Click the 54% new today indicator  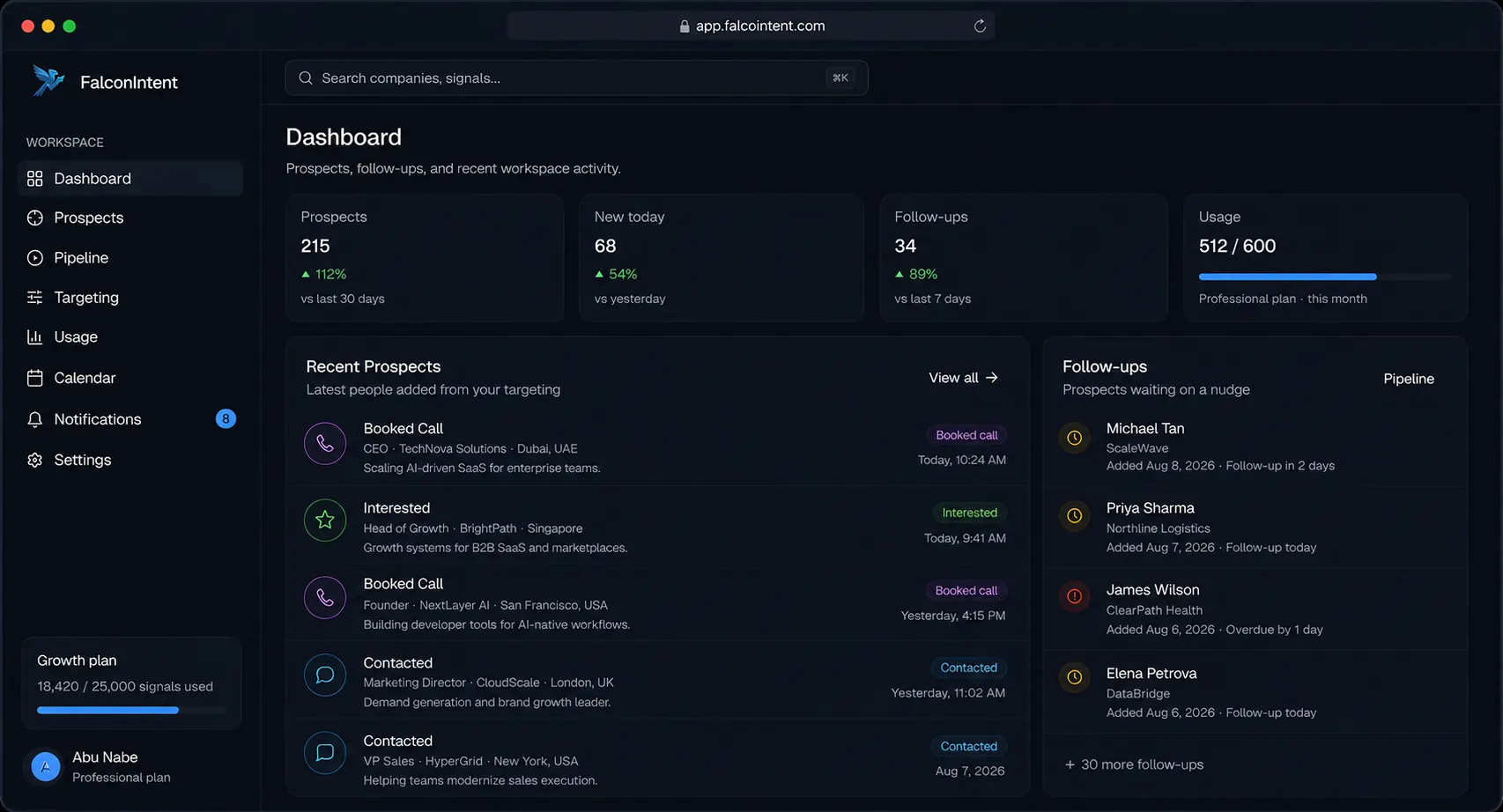[616, 274]
